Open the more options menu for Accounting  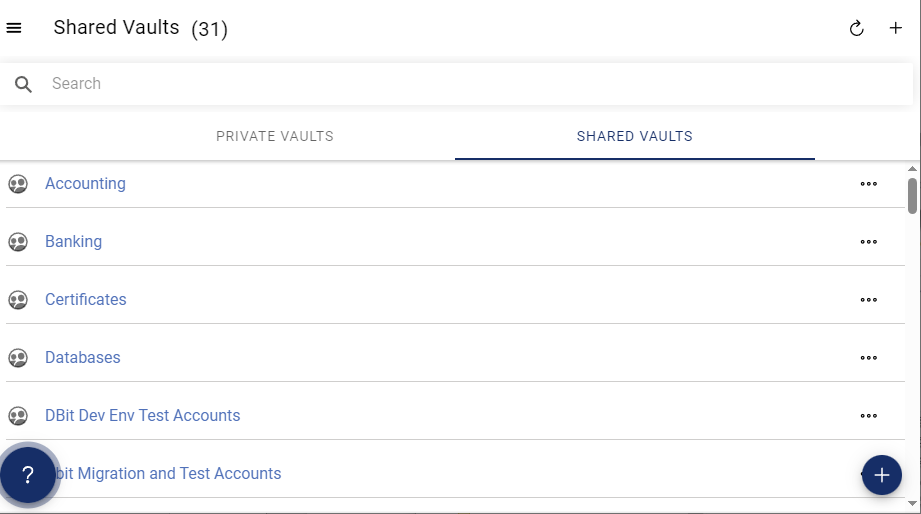pos(868,184)
